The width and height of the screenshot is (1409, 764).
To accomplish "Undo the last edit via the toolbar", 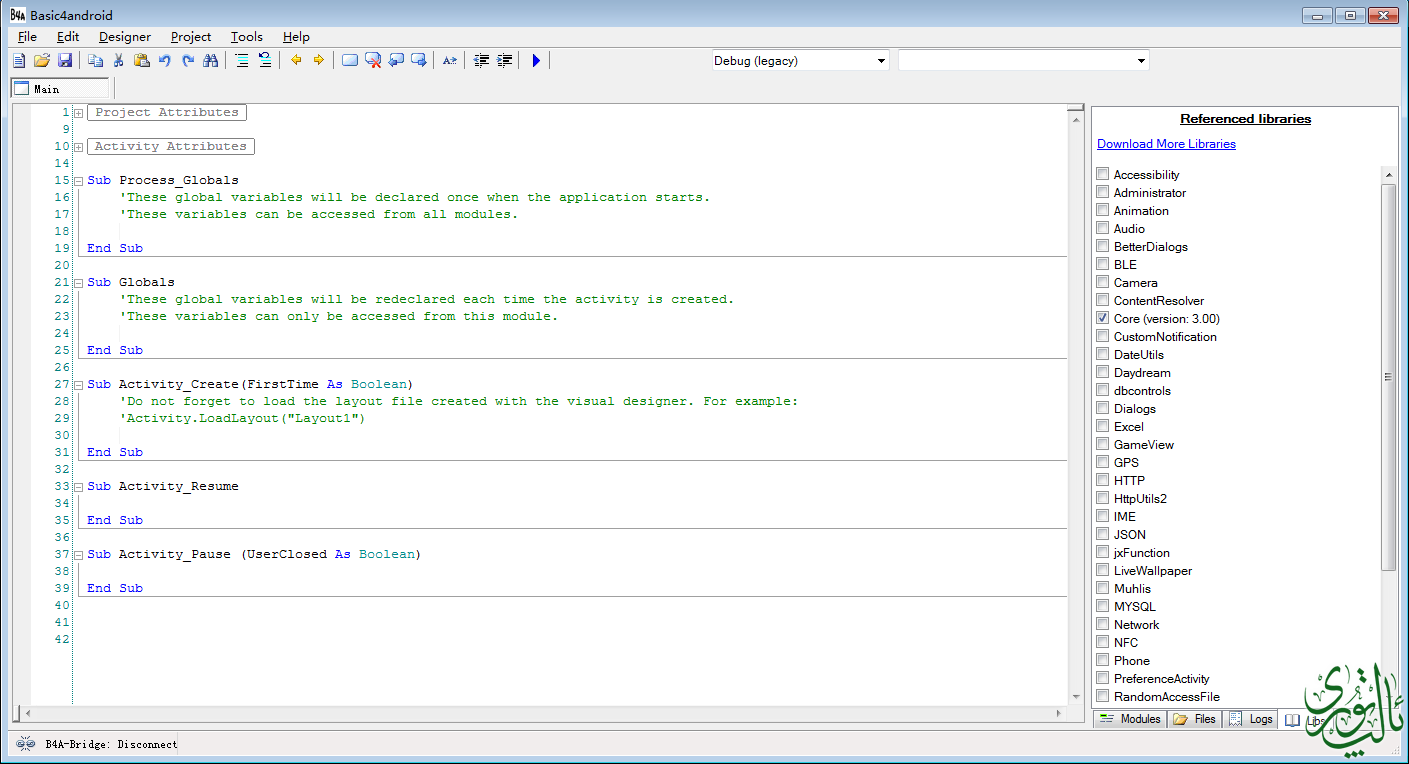I will click(165, 61).
